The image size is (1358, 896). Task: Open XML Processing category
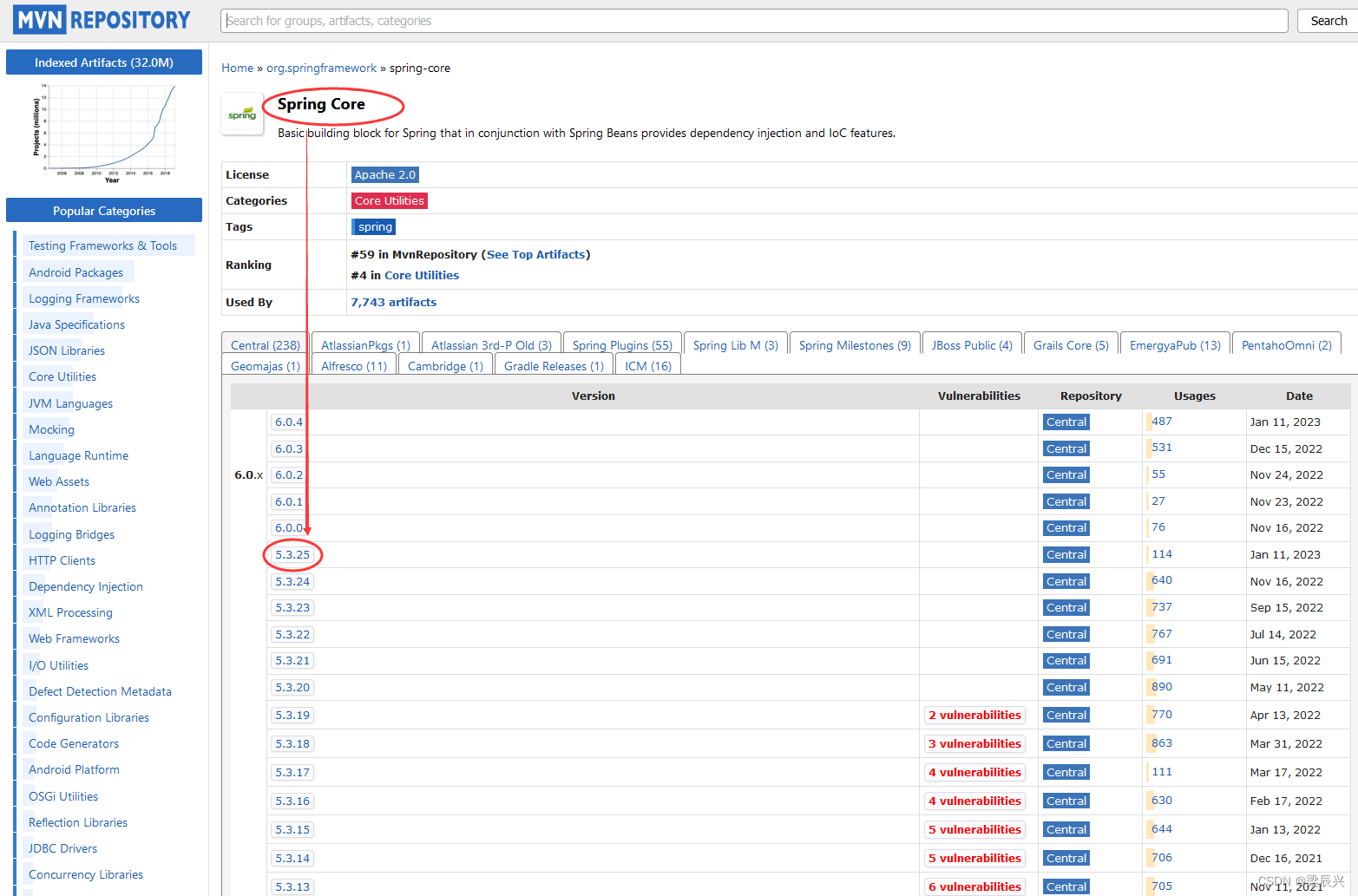(x=70, y=612)
